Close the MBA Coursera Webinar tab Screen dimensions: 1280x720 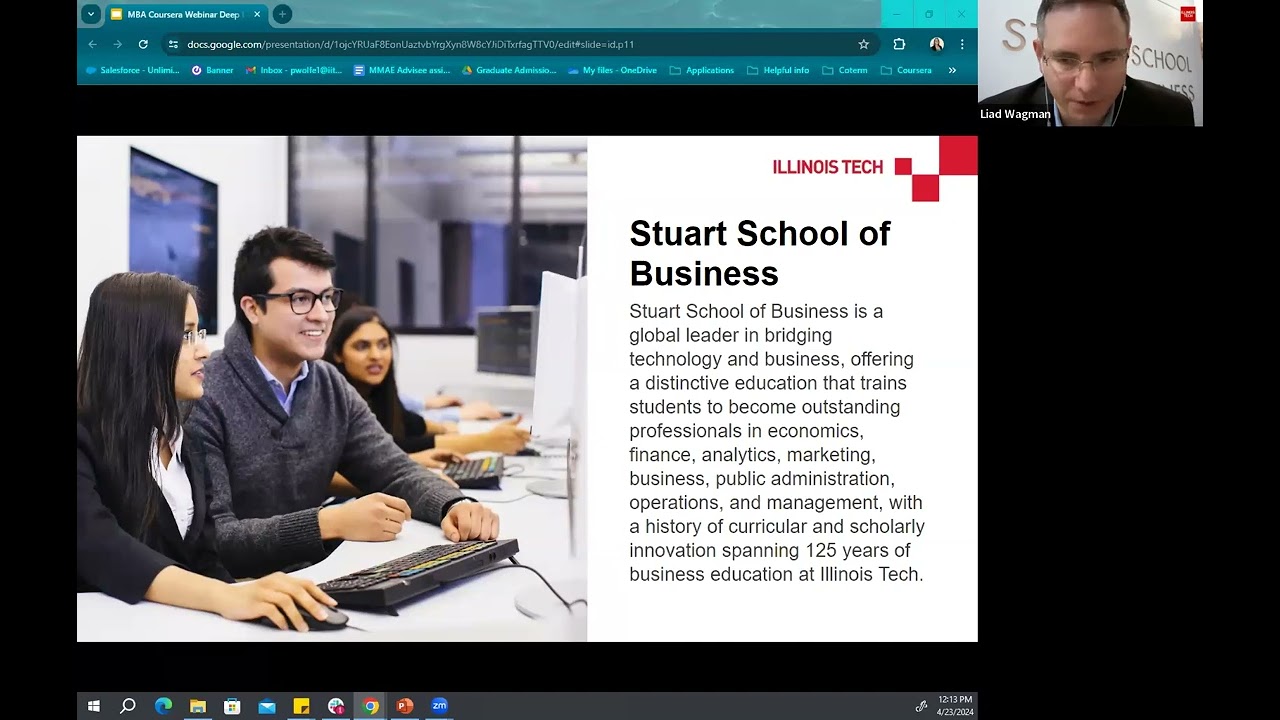pos(257,14)
